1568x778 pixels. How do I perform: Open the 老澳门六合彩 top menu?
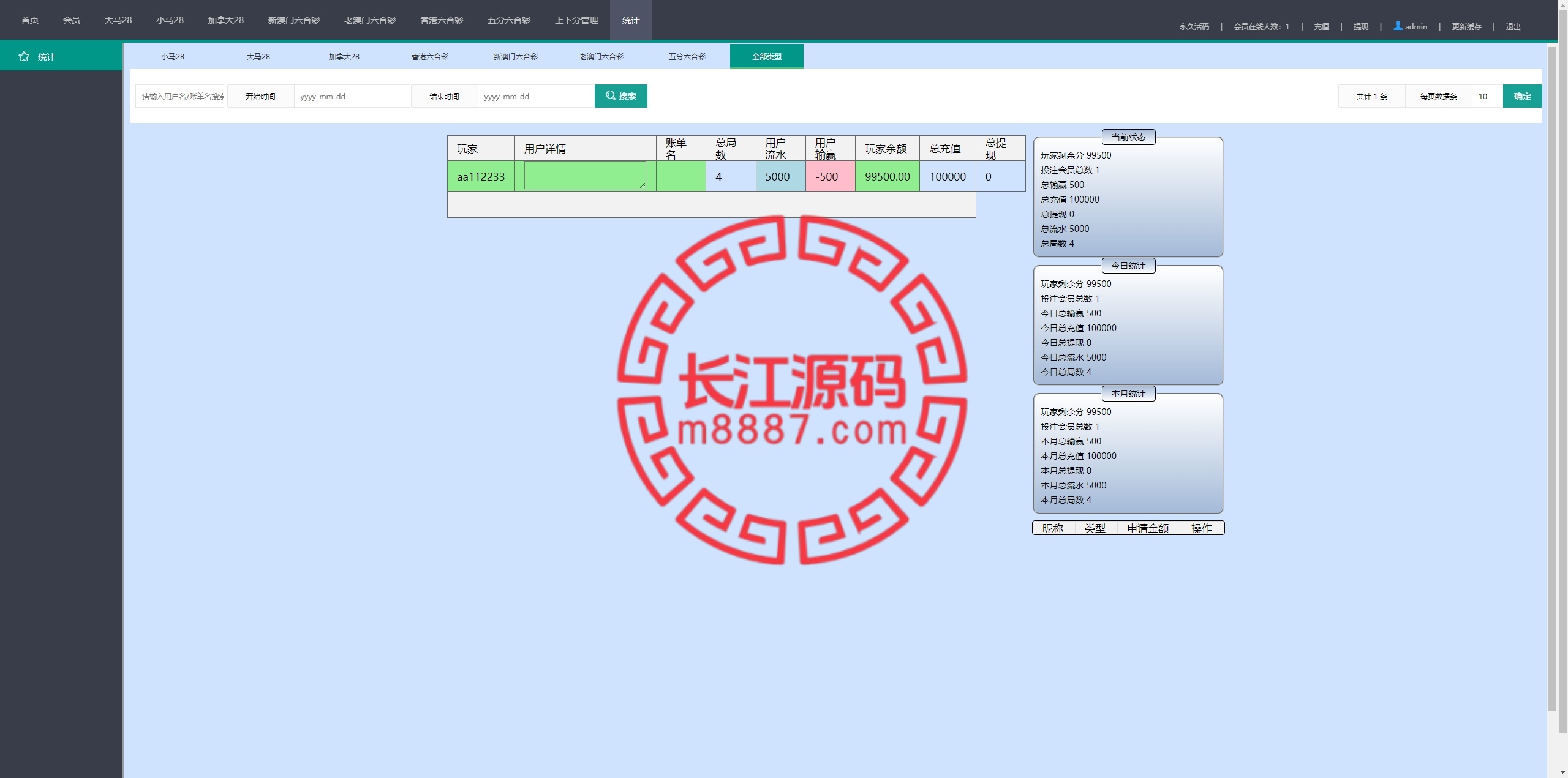click(370, 20)
